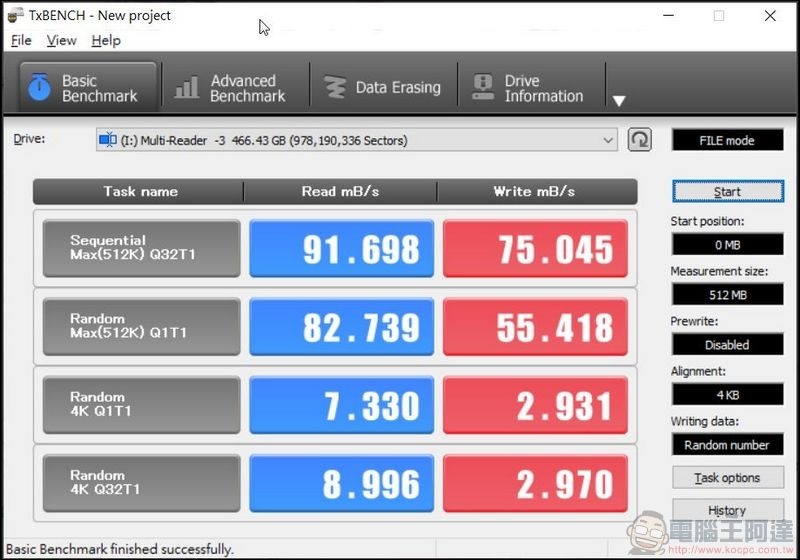
Task: Click the TxBENCH app icon in title bar
Action: 15,15
